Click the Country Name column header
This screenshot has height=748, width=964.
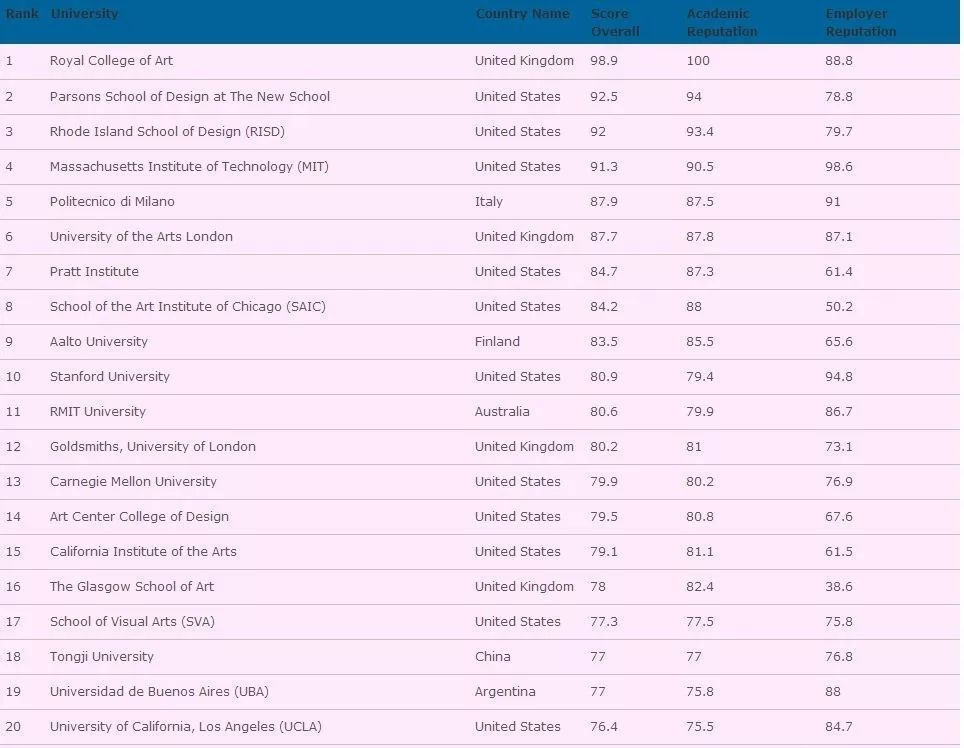[523, 14]
